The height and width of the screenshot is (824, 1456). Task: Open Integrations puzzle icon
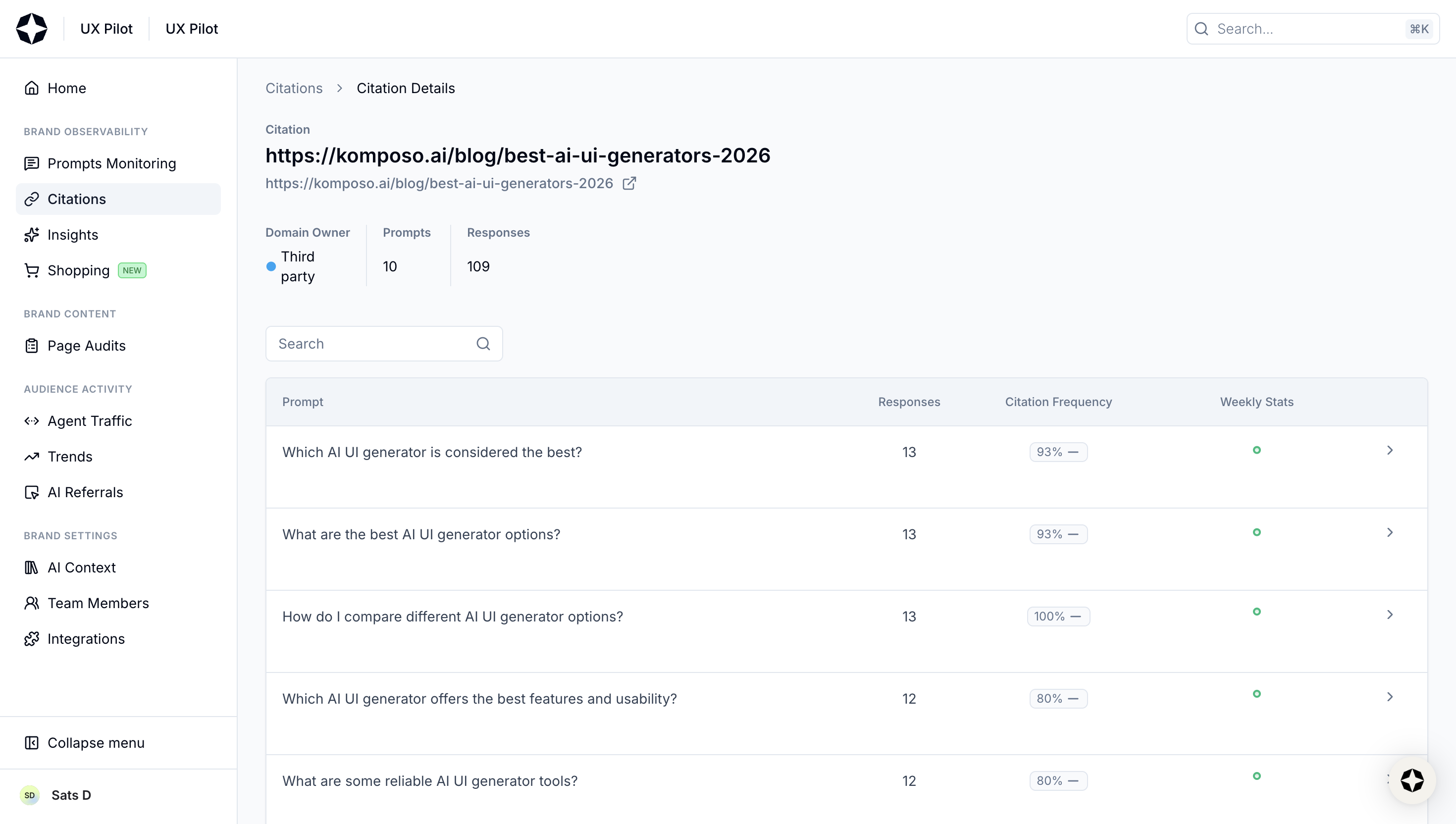[32, 639]
